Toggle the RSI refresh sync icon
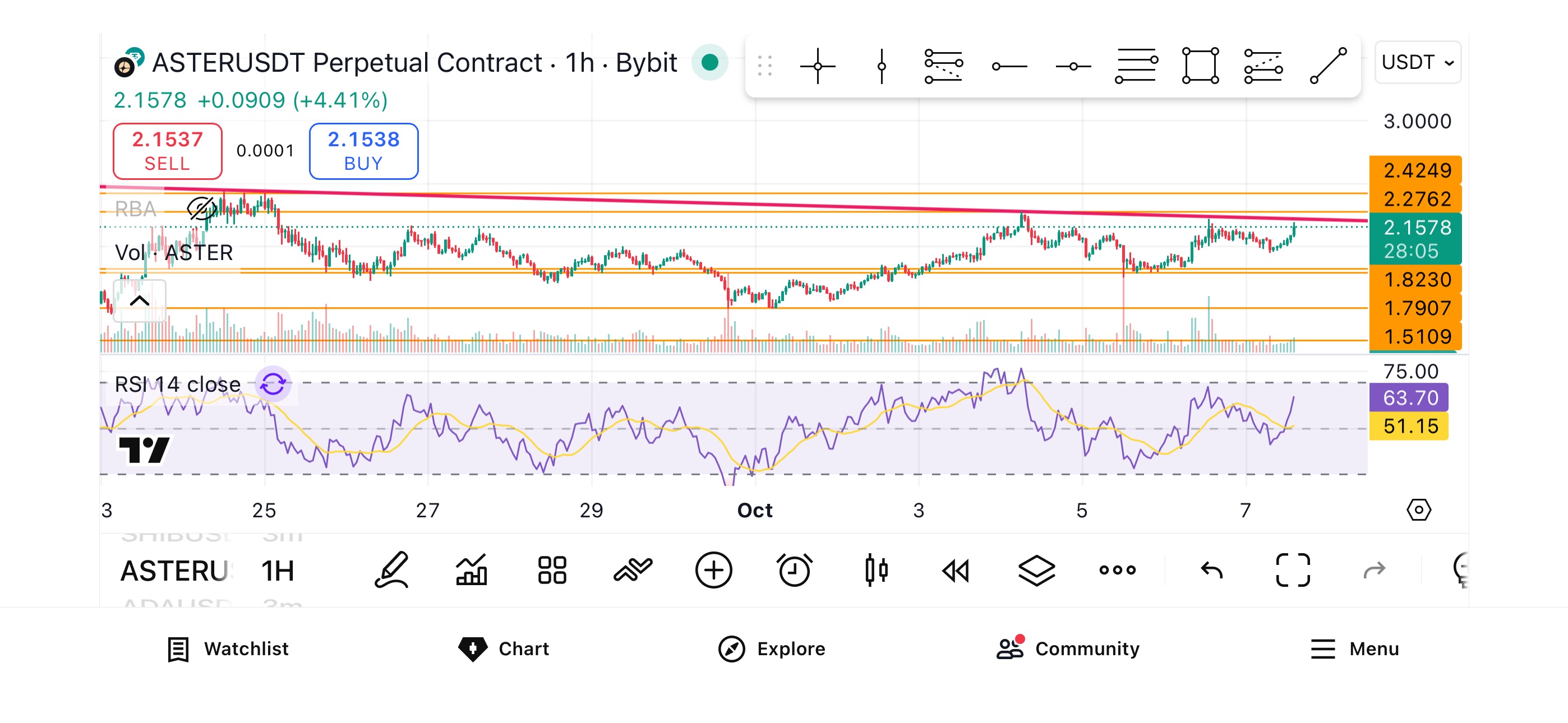The image size is (1568, 723). [273, 384]
